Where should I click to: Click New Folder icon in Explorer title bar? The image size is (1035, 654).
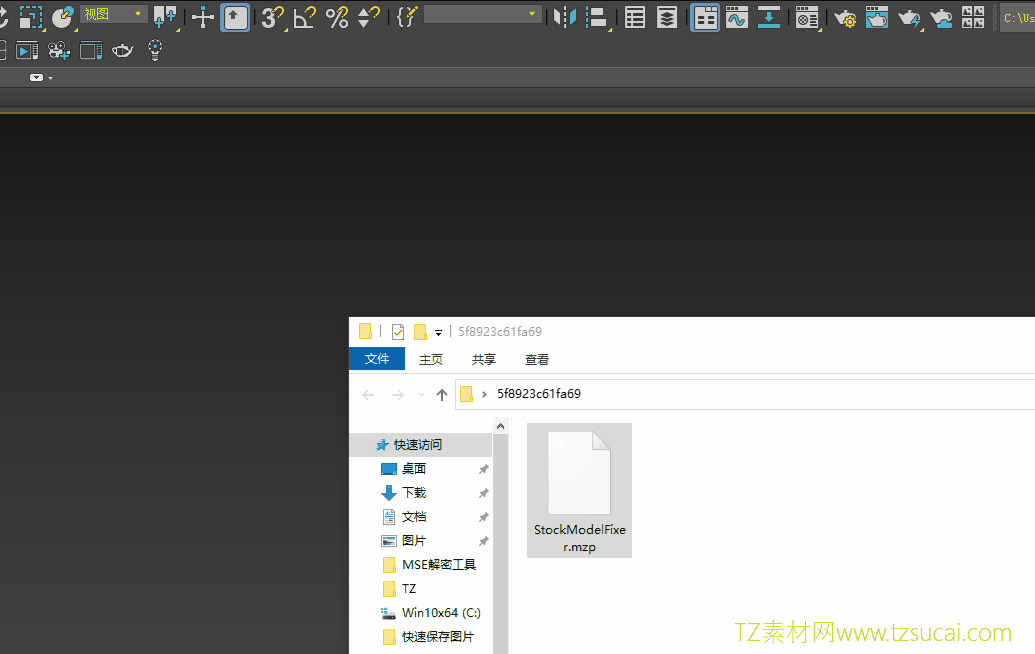click(x=420, y=331)
